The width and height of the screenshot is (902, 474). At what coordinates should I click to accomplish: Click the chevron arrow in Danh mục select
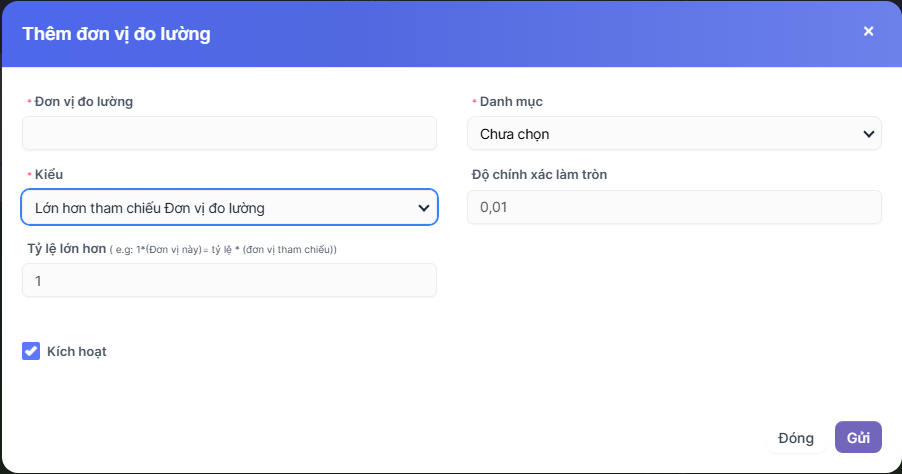tap(868, 133)
